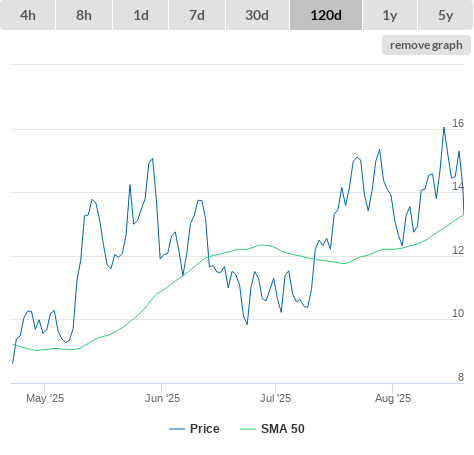Open the 7d range view
474x455 pixels.
click(x=197, y=15)
